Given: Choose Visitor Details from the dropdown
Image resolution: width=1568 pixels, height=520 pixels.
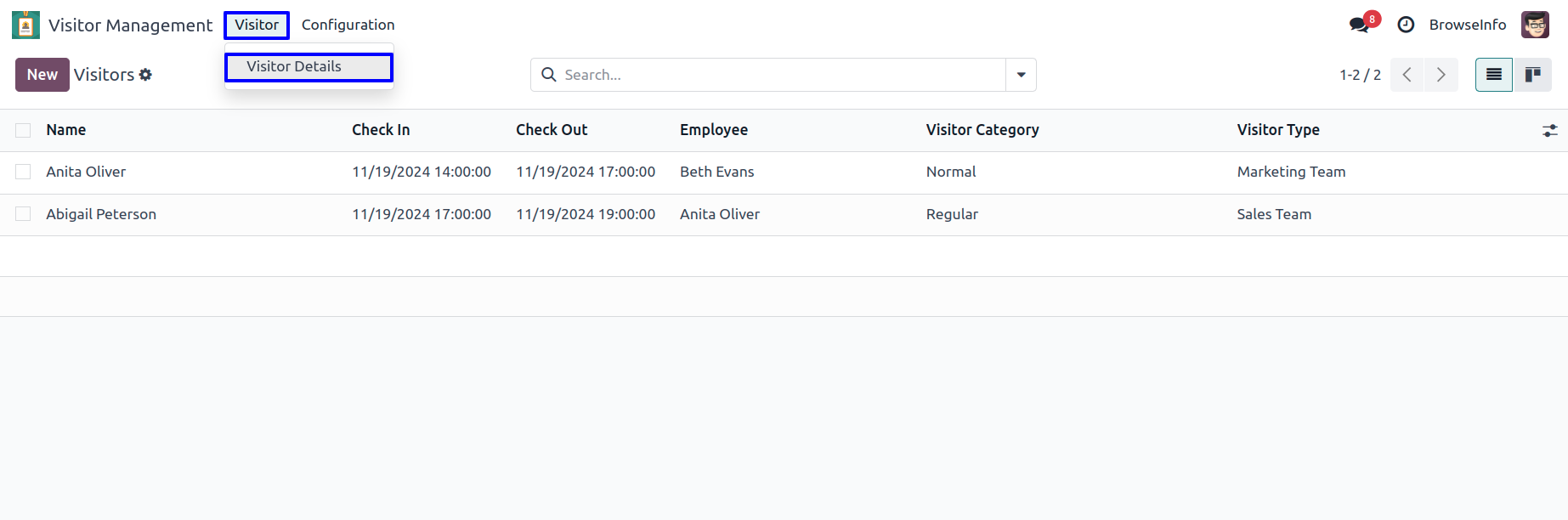Looking at the screenshot, I should pos(294,67).
